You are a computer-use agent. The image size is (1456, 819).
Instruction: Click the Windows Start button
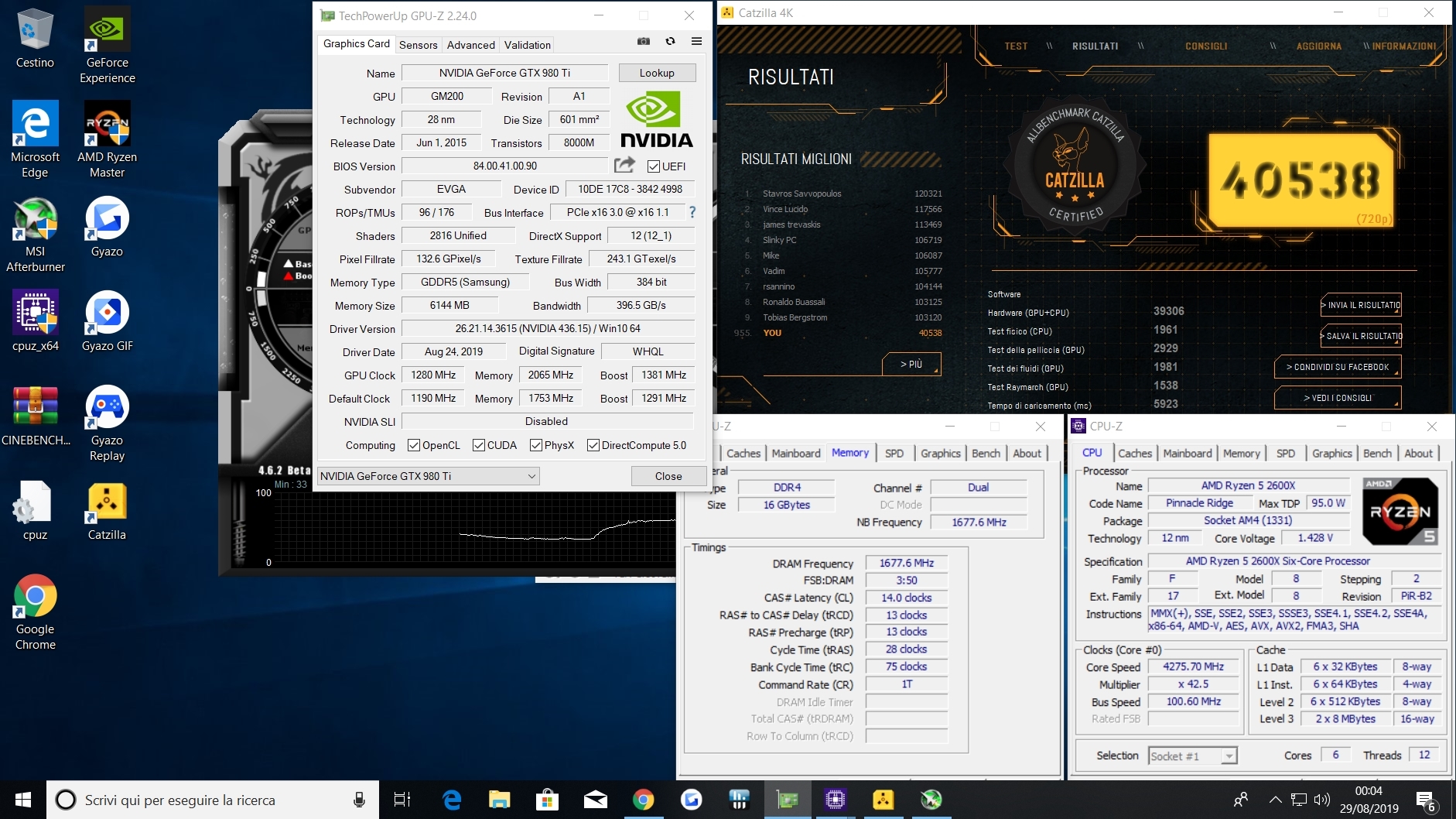[23, 800]
